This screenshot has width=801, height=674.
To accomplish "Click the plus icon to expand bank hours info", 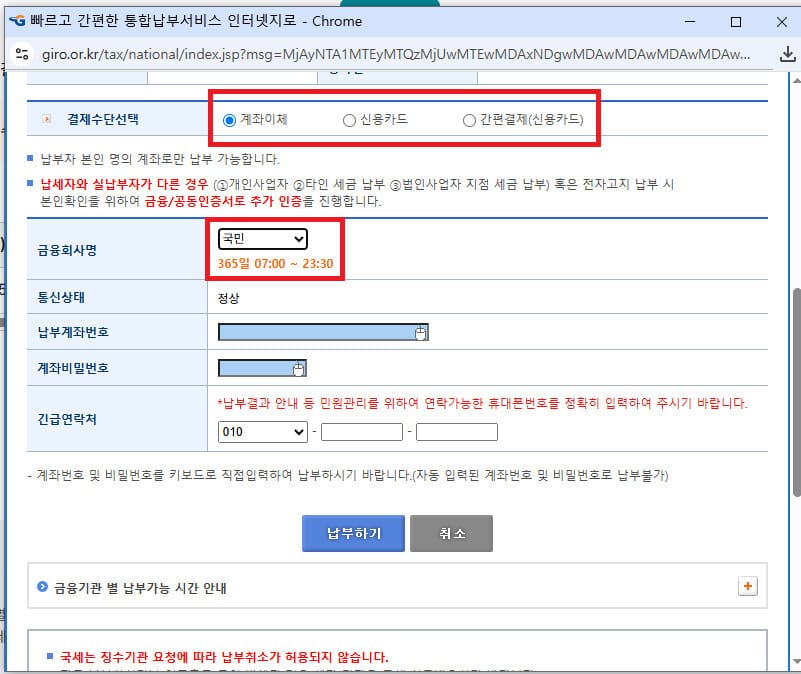I will coord(748,587).
